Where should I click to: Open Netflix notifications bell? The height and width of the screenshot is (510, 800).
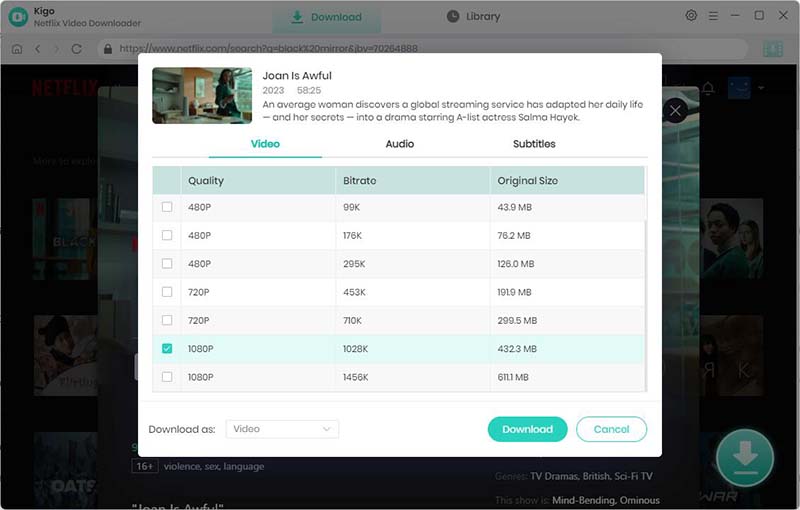(708, 88)
